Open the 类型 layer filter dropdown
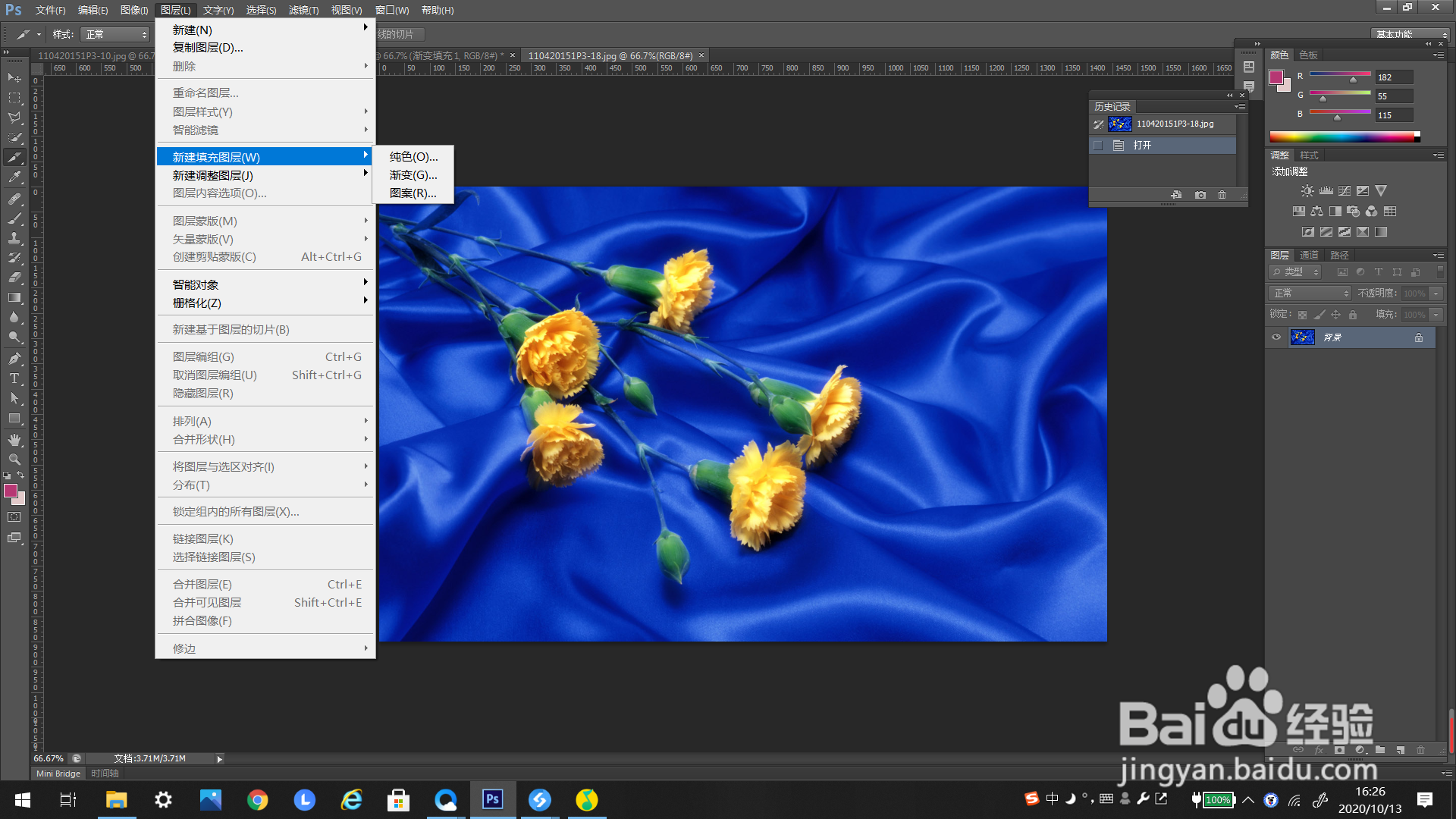 click(x=1296, y=272)
